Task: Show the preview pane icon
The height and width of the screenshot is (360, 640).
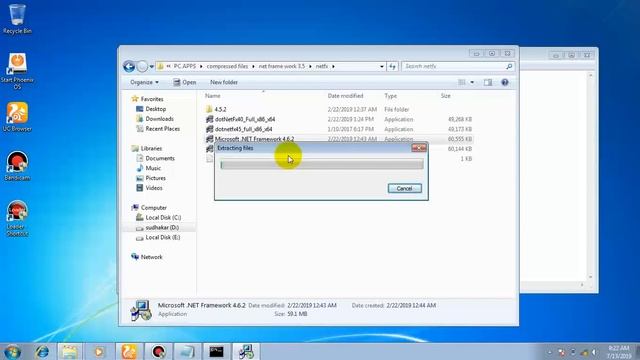Action: point(488,82)
